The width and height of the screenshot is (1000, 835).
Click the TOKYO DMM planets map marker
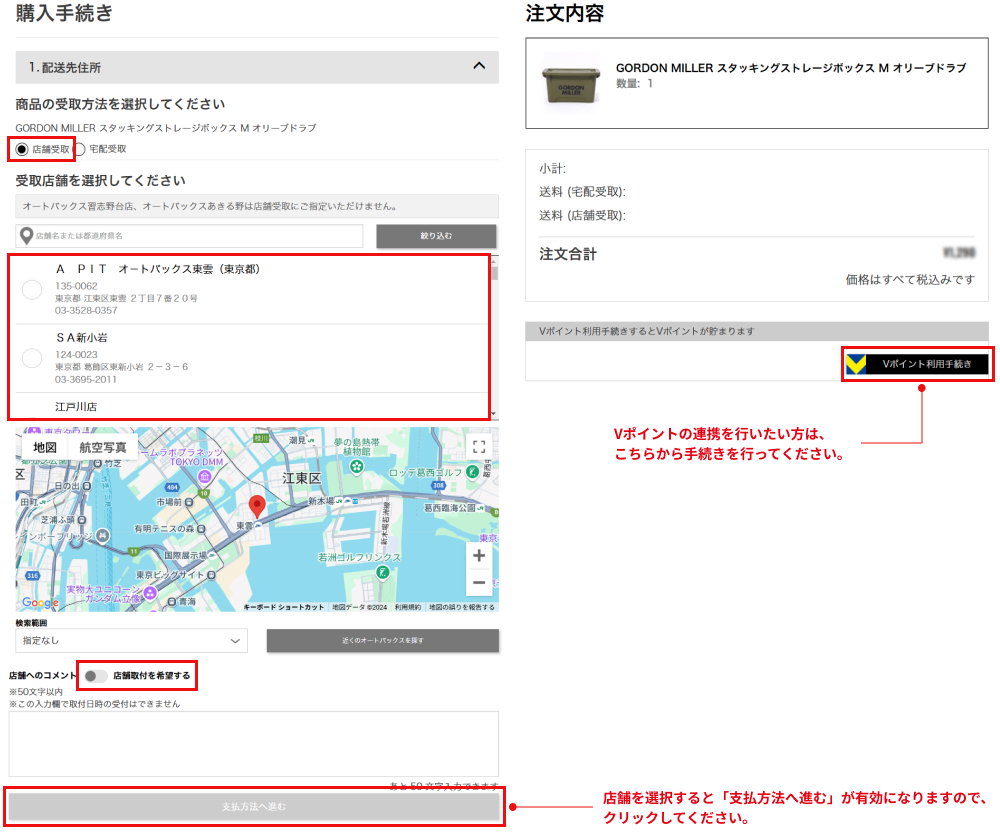pyautogui.click(x=204, y=476)
